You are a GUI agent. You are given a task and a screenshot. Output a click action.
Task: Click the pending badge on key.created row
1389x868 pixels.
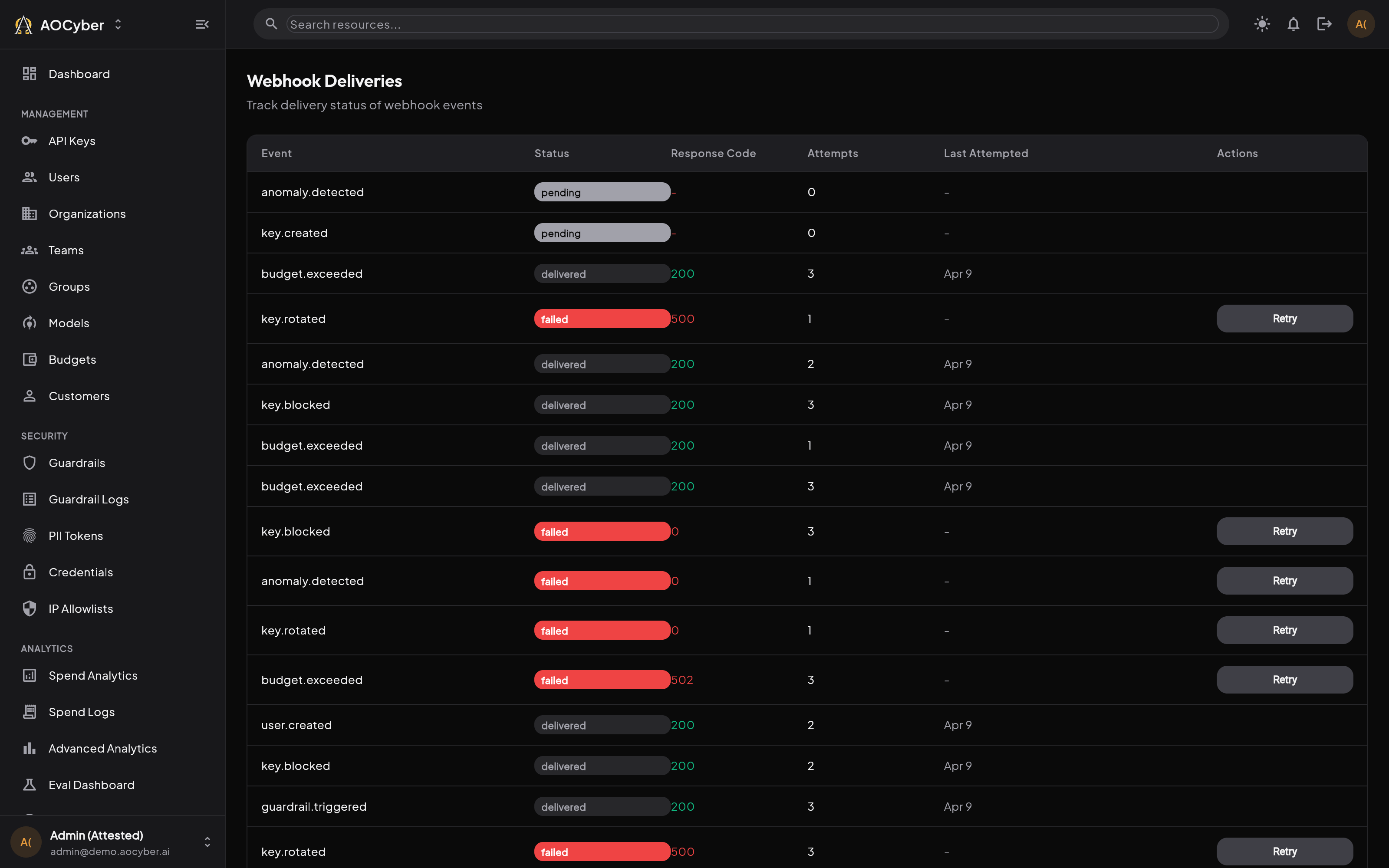pyautogui.click(x=602, y=233)
